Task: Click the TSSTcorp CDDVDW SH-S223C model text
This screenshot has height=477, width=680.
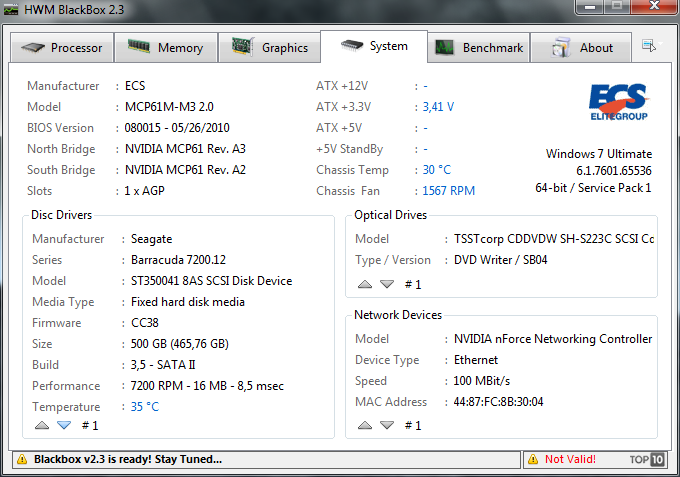Action: (554, 239)
